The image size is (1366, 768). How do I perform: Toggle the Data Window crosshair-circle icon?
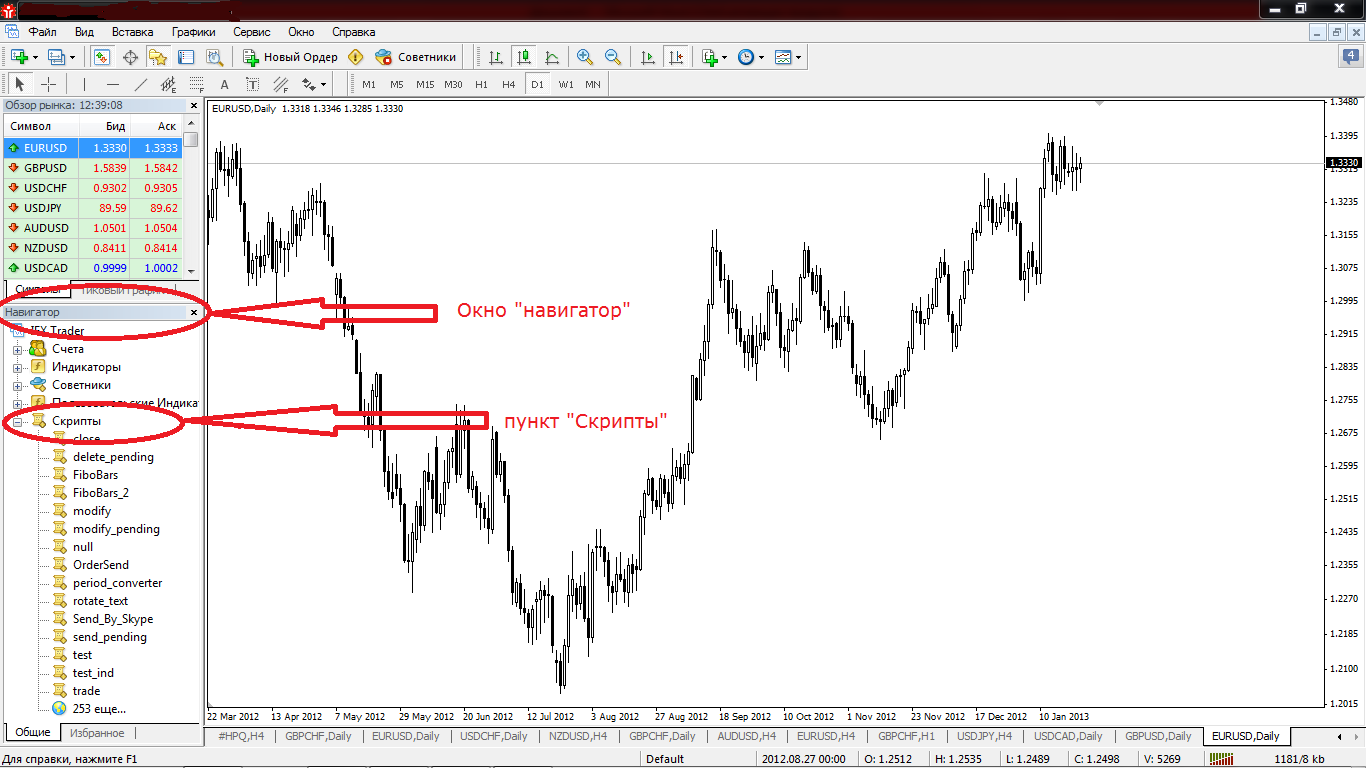[130, 57]
